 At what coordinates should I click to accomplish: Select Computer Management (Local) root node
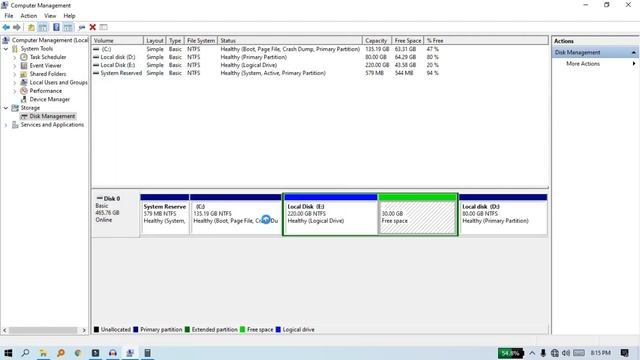coord(49,40)
